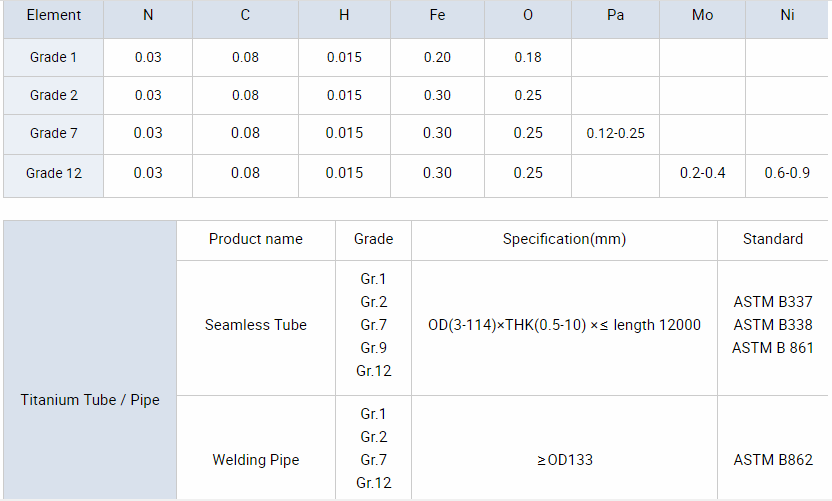Click the Ni column header
The width and height of the screenshot is (832, 501).
[x=786, y=16]
